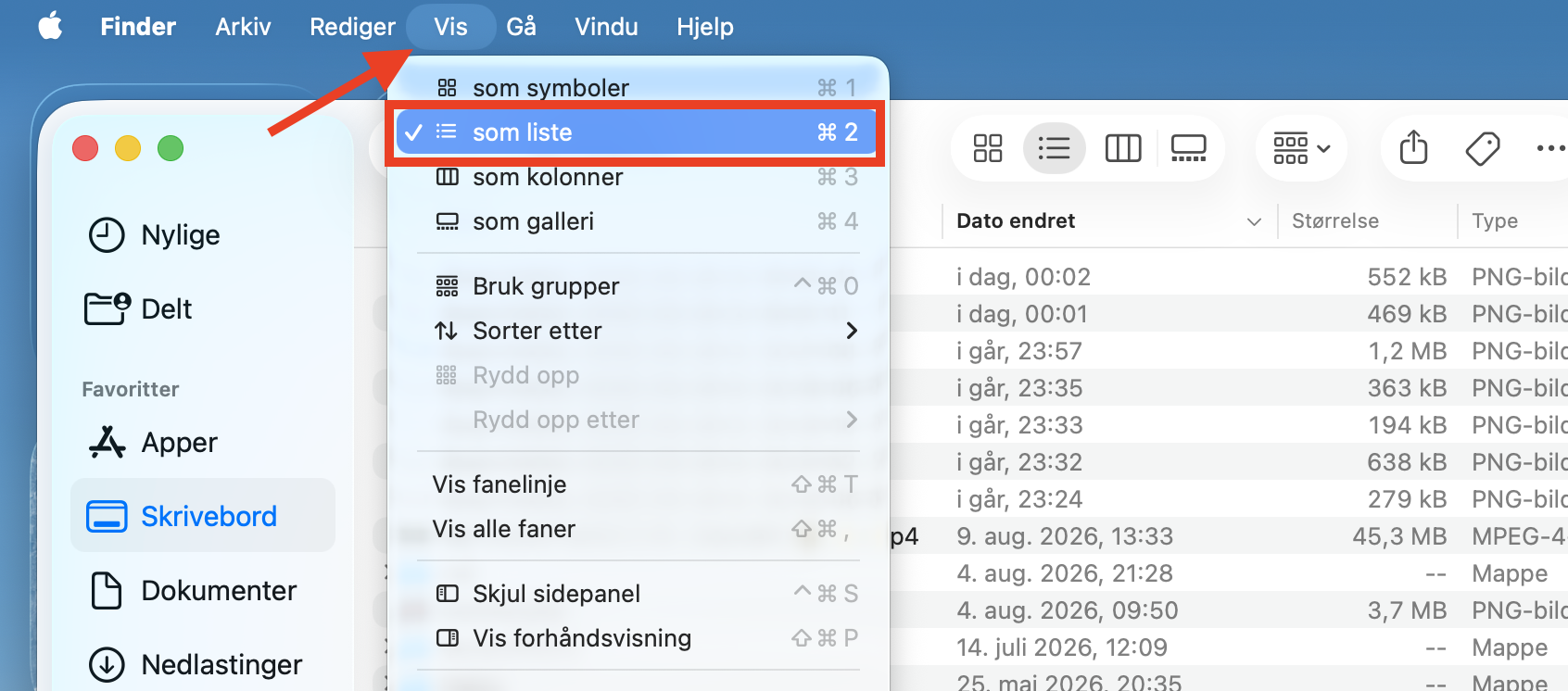Select the checked 'som liste' entry
Screen dimensions: 1568x691
tap(638, 132)
